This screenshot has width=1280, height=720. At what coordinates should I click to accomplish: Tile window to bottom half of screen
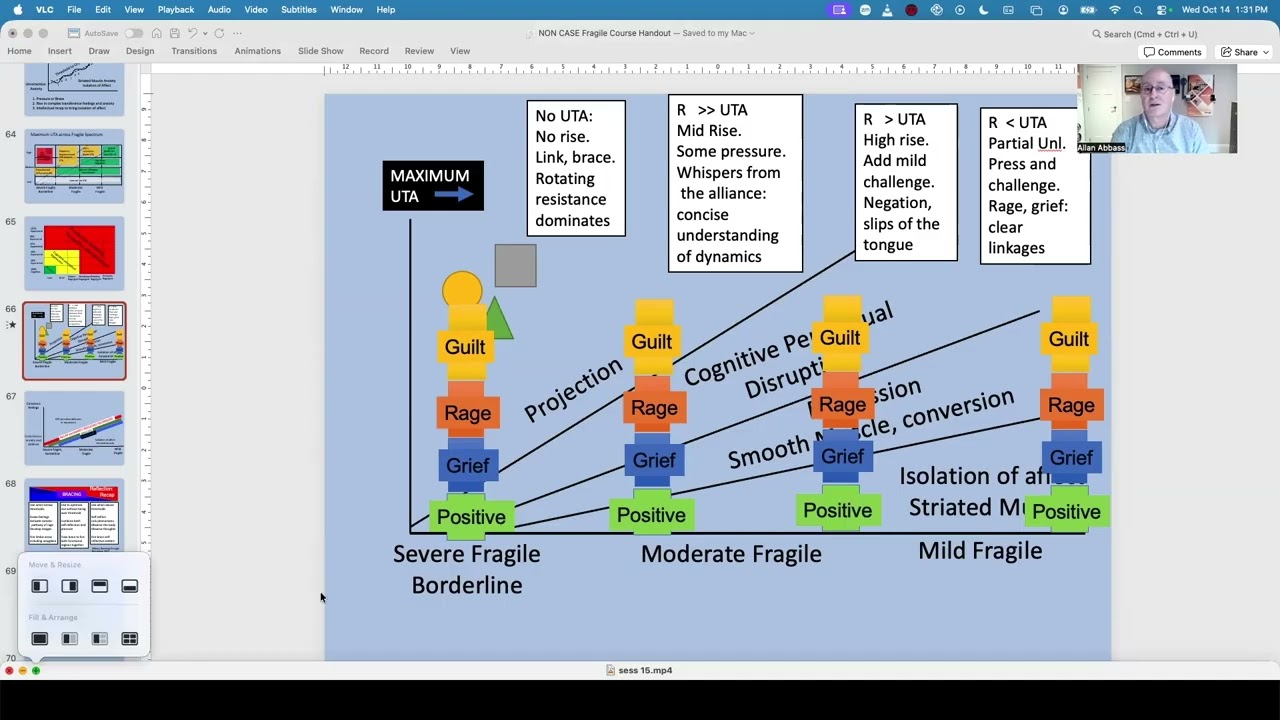(x=130, y=586)
